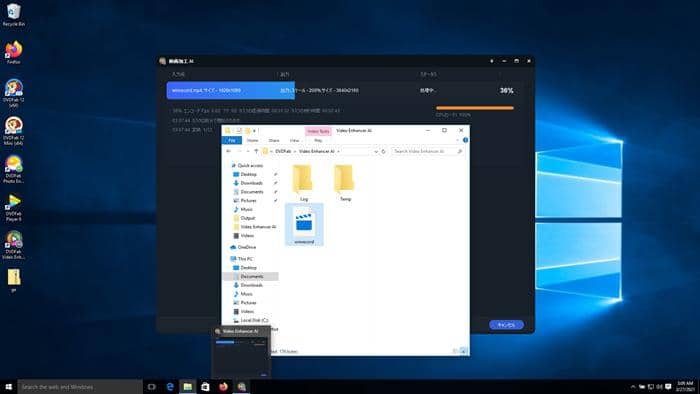Screen dimensions: 700x394
Task: Open the Play tab under Video Tools
Action: pos(318,141)
